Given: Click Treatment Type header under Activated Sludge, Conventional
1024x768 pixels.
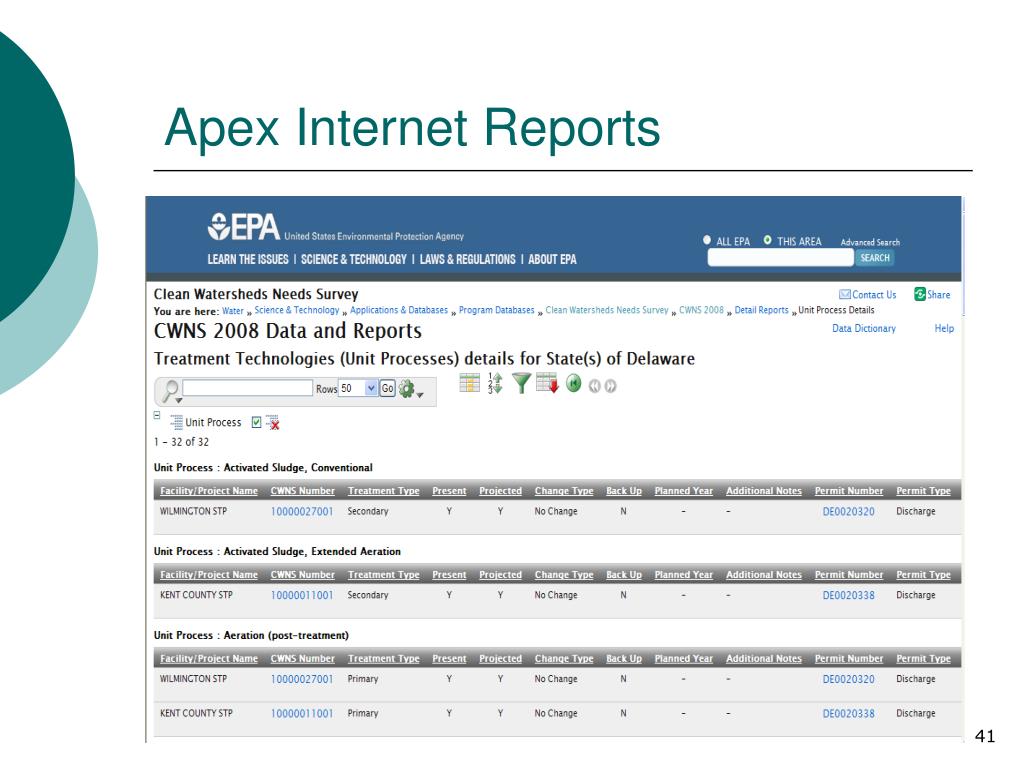Looking at the screenshot, I should point(383,491).
